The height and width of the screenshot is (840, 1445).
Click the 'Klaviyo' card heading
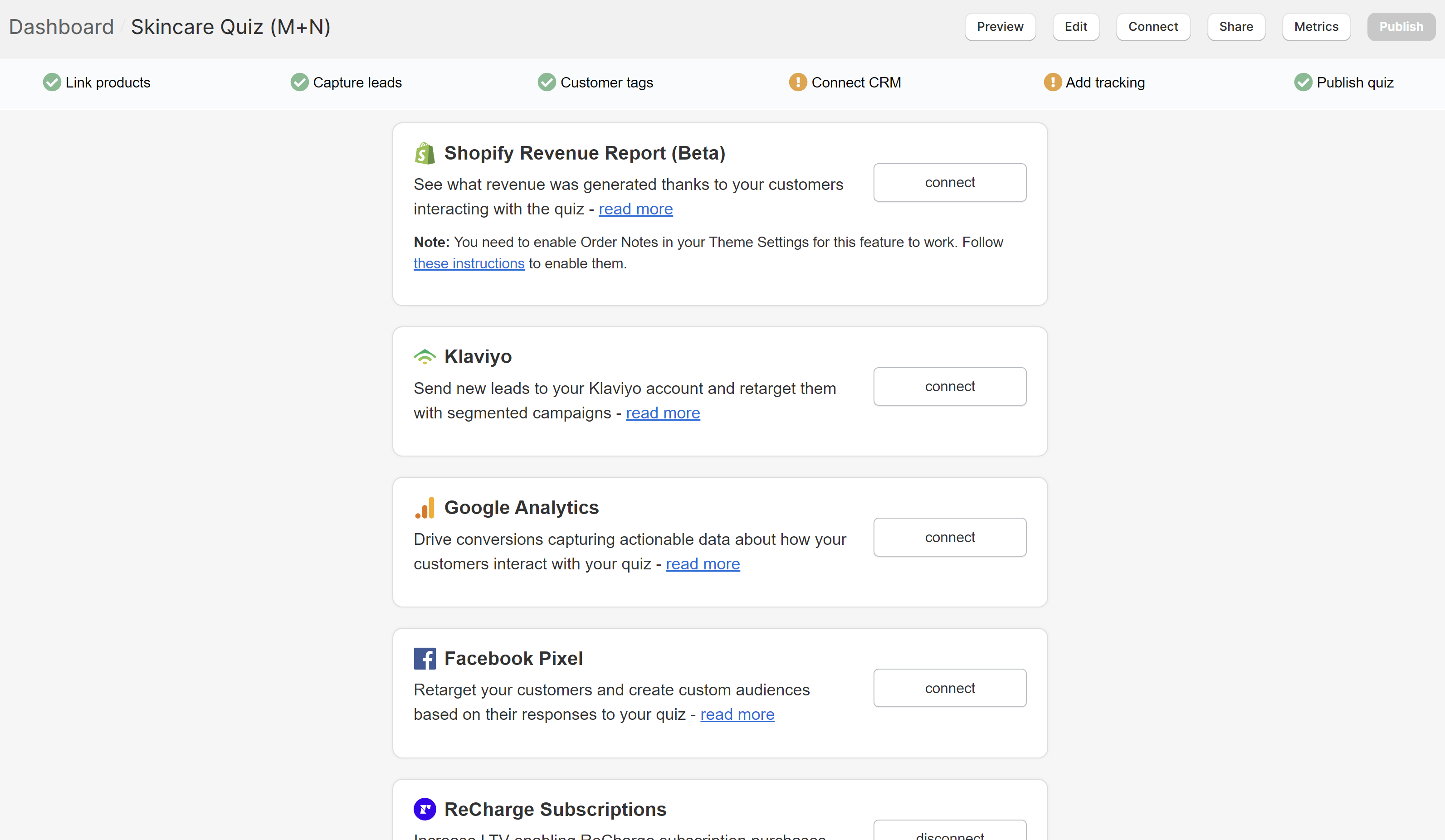pyautogui.click(x=478, y=356)
